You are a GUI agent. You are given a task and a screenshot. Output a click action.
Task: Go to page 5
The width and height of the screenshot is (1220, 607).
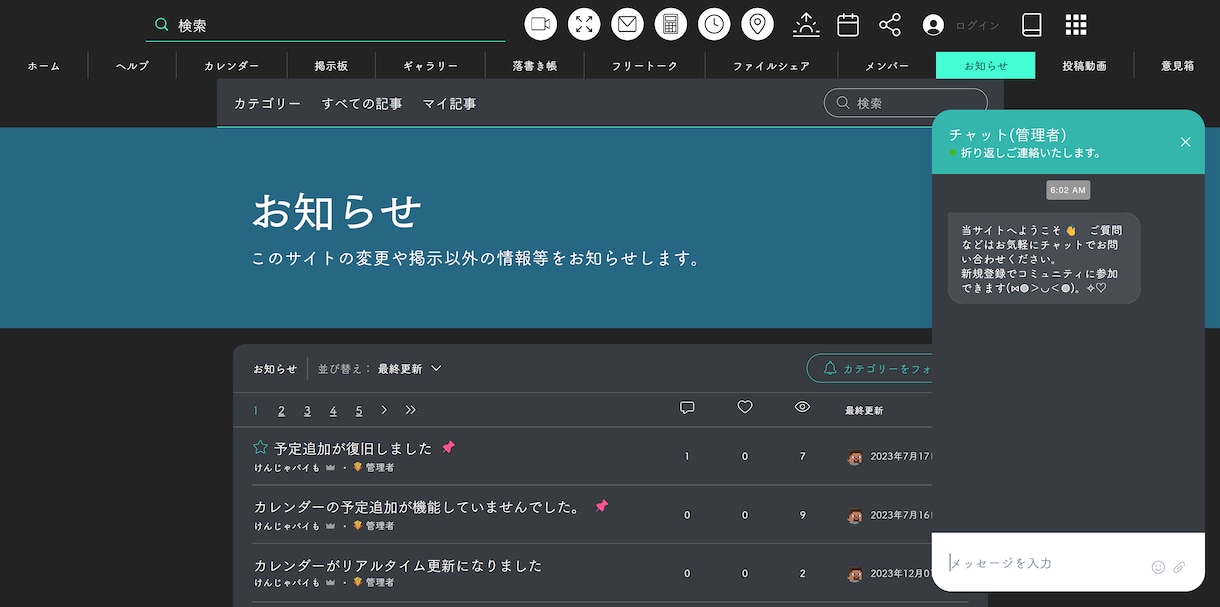pyautogui.click(x=359, y=410)
